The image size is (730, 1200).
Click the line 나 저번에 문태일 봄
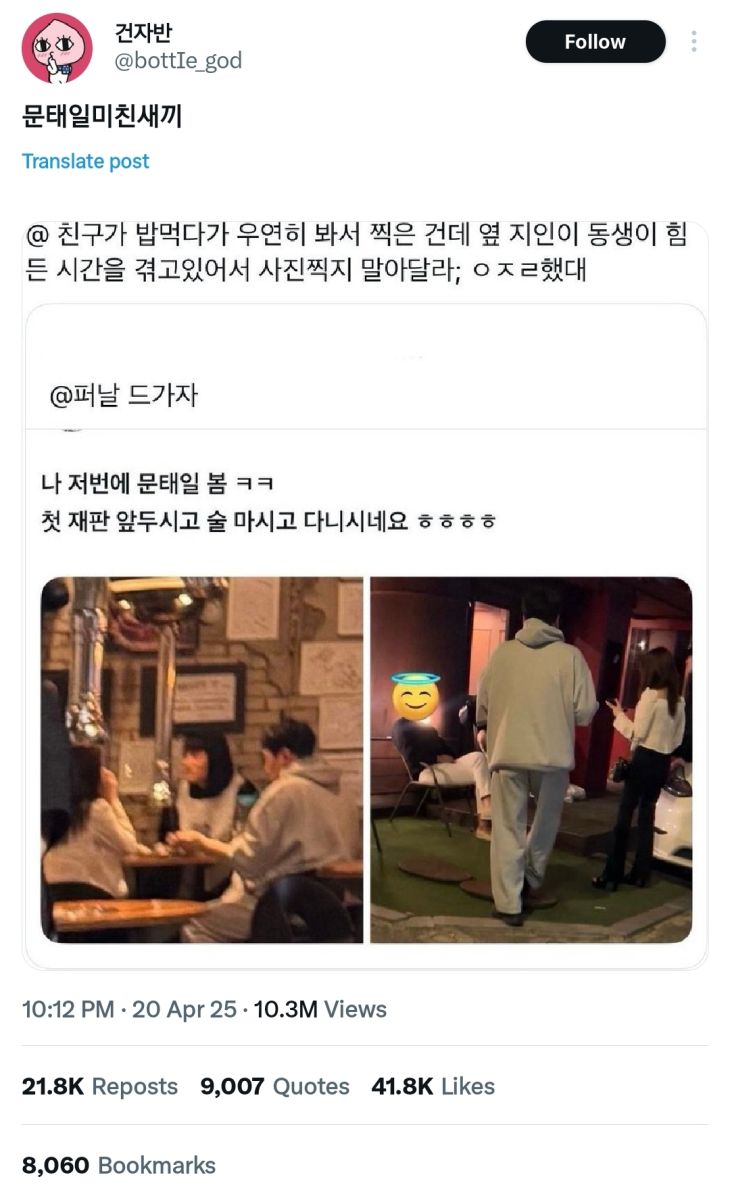[x=157, y=484]
